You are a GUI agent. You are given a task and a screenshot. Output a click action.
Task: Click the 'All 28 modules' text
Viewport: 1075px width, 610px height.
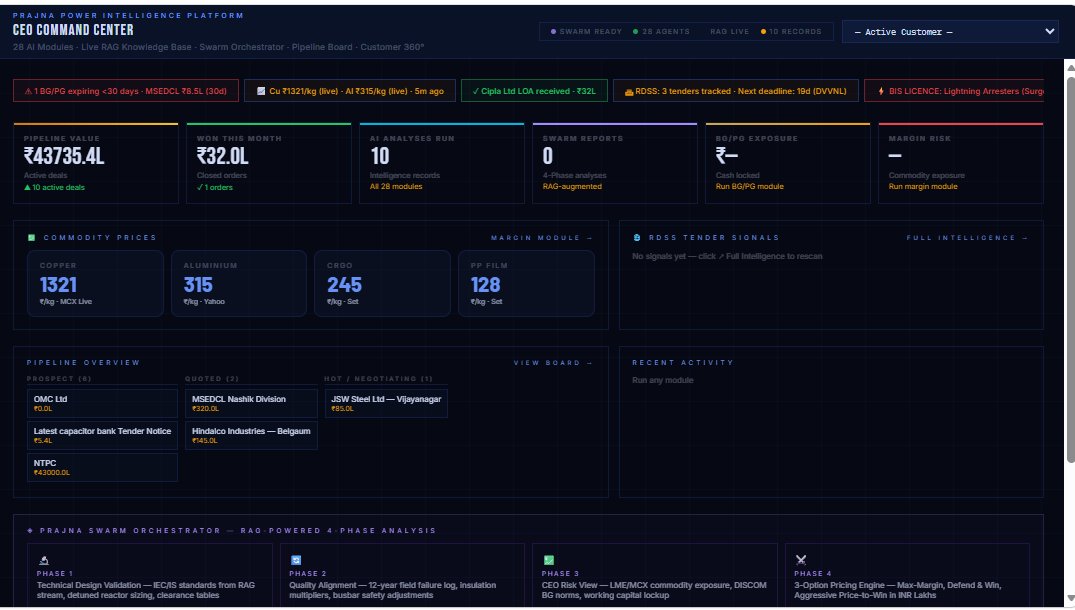tap(396, 186)
